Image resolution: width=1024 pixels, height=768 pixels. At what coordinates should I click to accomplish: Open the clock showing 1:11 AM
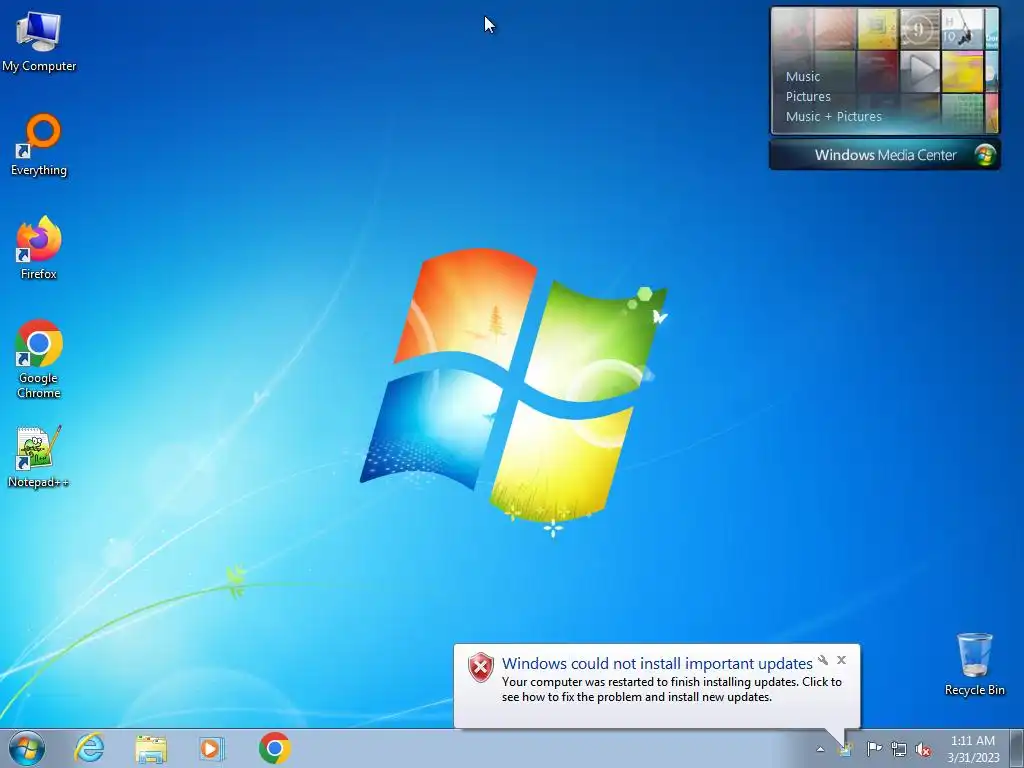[973, 749]
